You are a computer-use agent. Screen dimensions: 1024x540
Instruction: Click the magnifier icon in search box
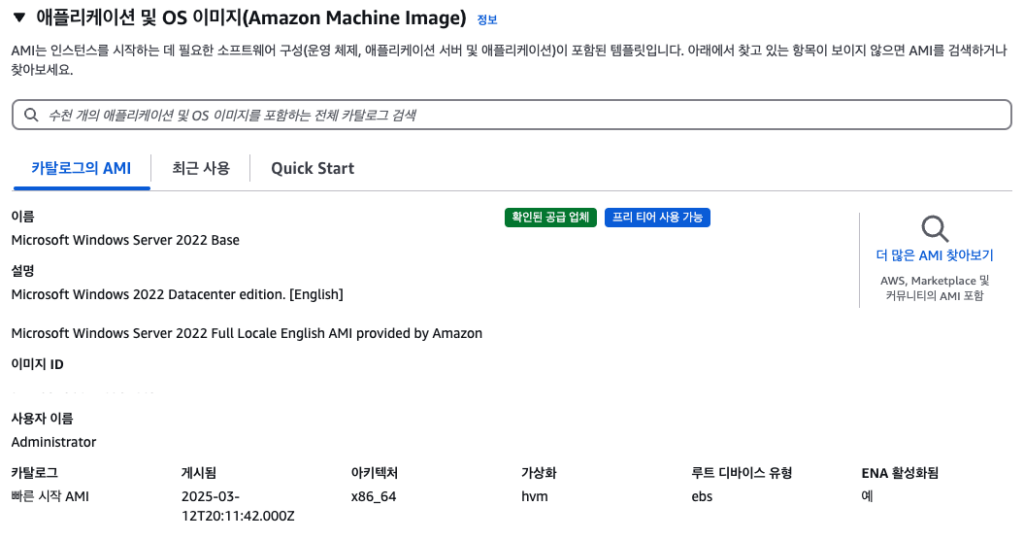click(x=31, y=115)
